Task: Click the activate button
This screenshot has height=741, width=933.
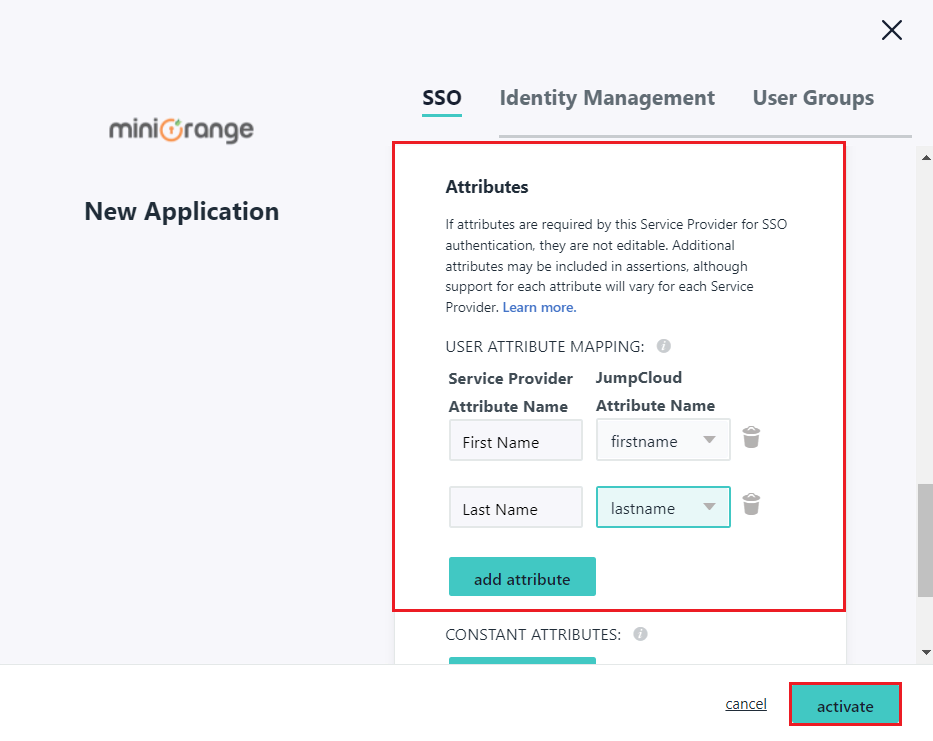Action: pyautogui.click(x=845, y=705)
